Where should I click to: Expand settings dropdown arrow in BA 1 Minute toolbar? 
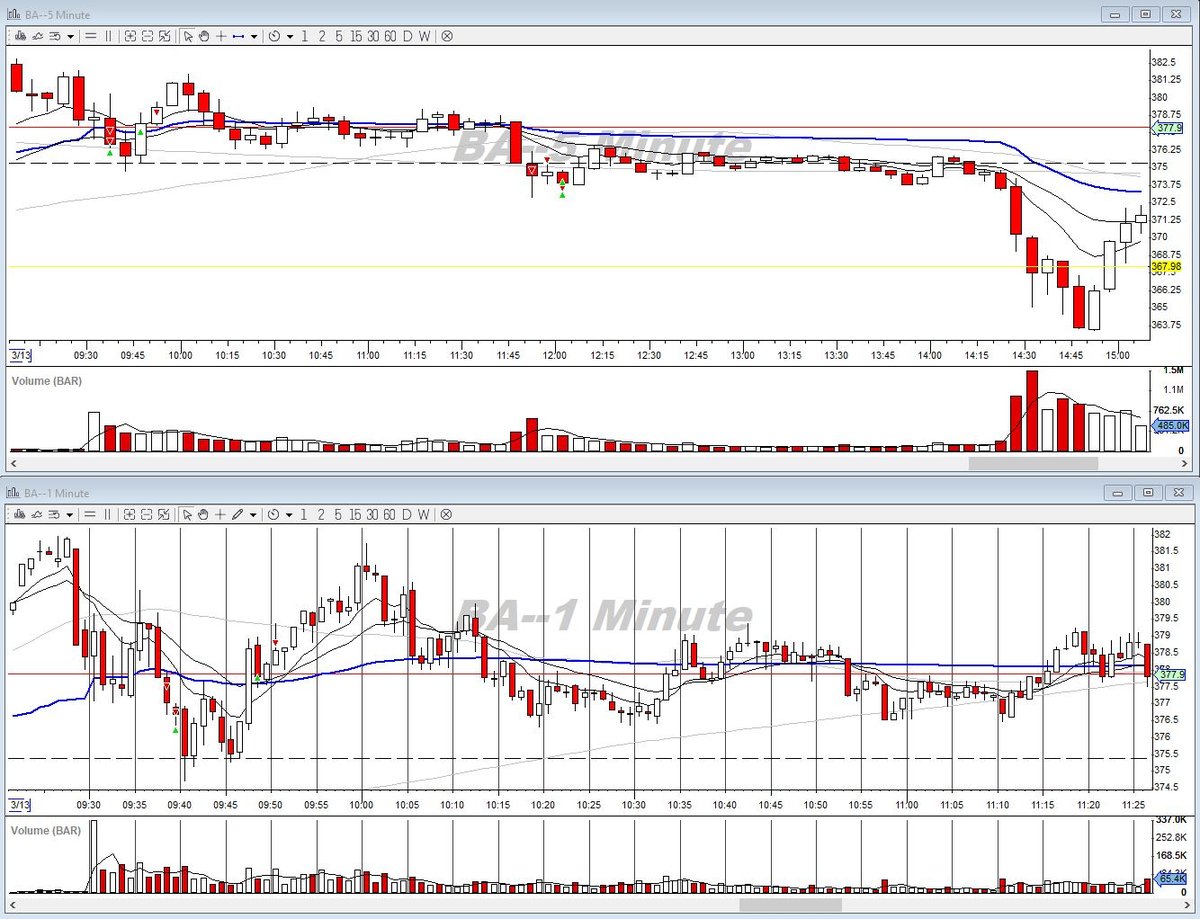tap(70, 515)
